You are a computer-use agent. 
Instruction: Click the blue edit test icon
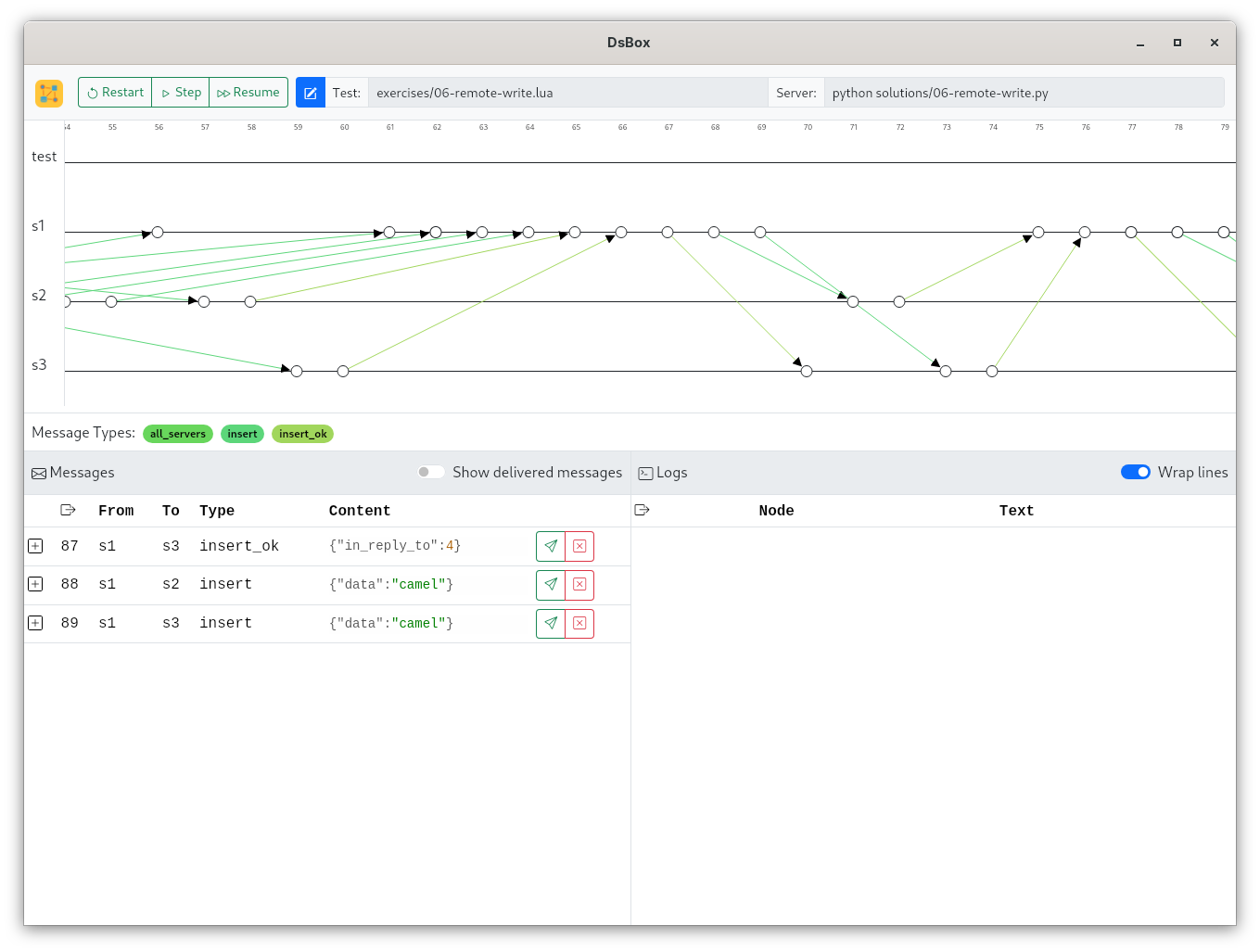[311, 93]
